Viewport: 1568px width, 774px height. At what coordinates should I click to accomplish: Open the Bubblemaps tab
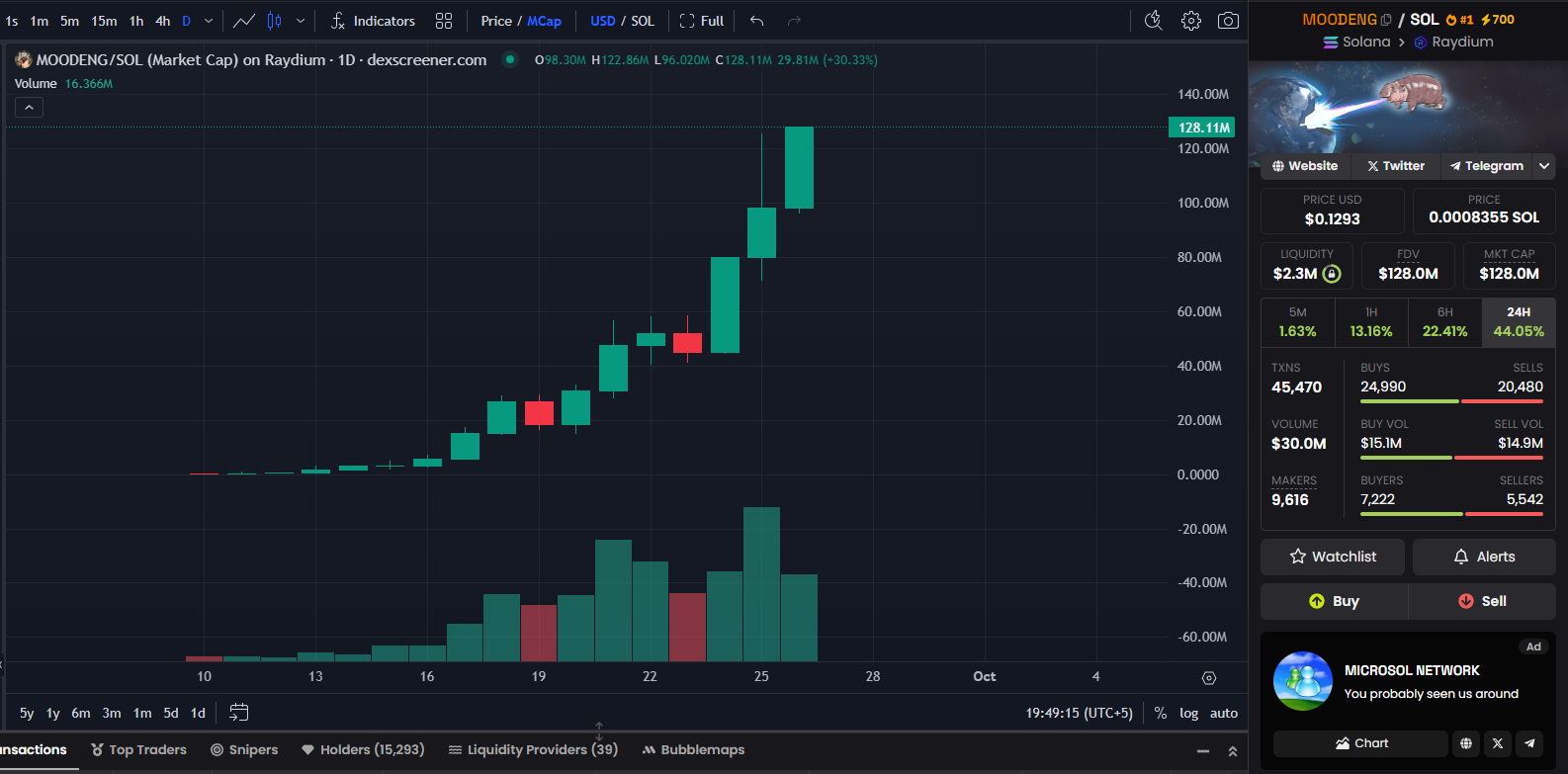click(693, 750)
